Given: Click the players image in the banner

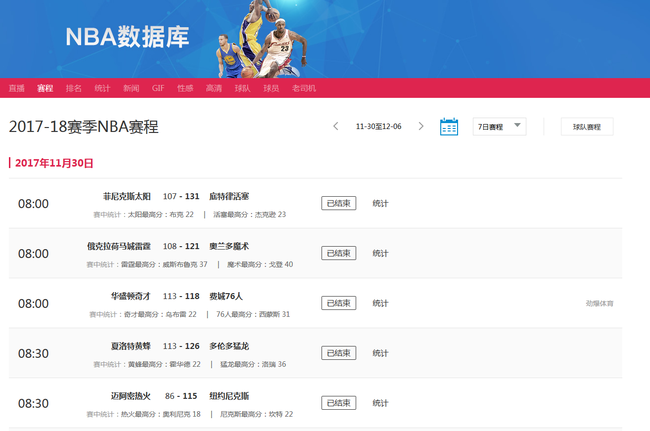Looking at the screenshot, I should pos(262,39).
